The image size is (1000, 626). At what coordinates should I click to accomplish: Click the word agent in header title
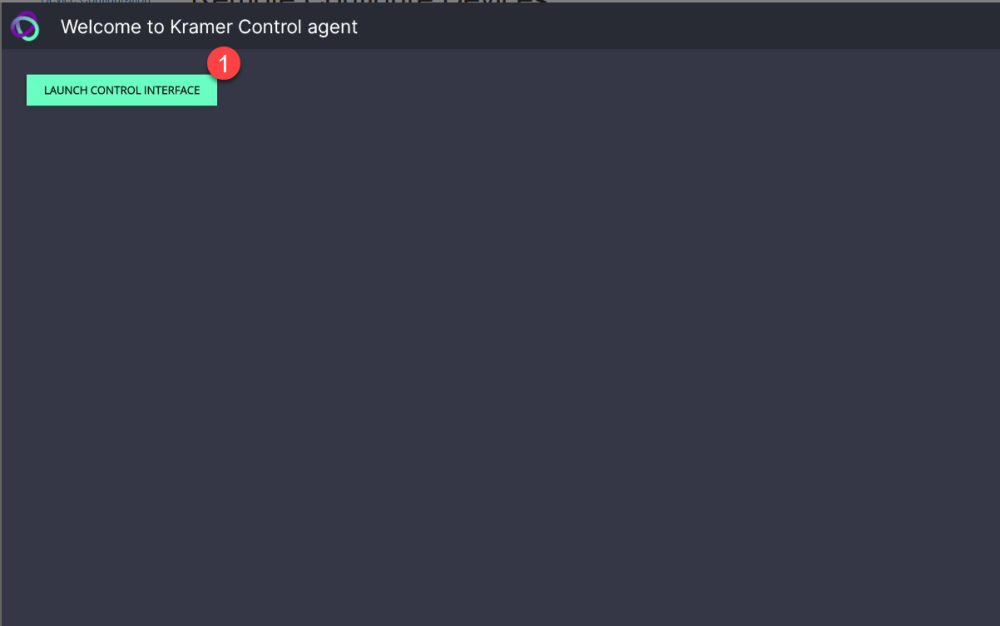click(x=332, y=28)
